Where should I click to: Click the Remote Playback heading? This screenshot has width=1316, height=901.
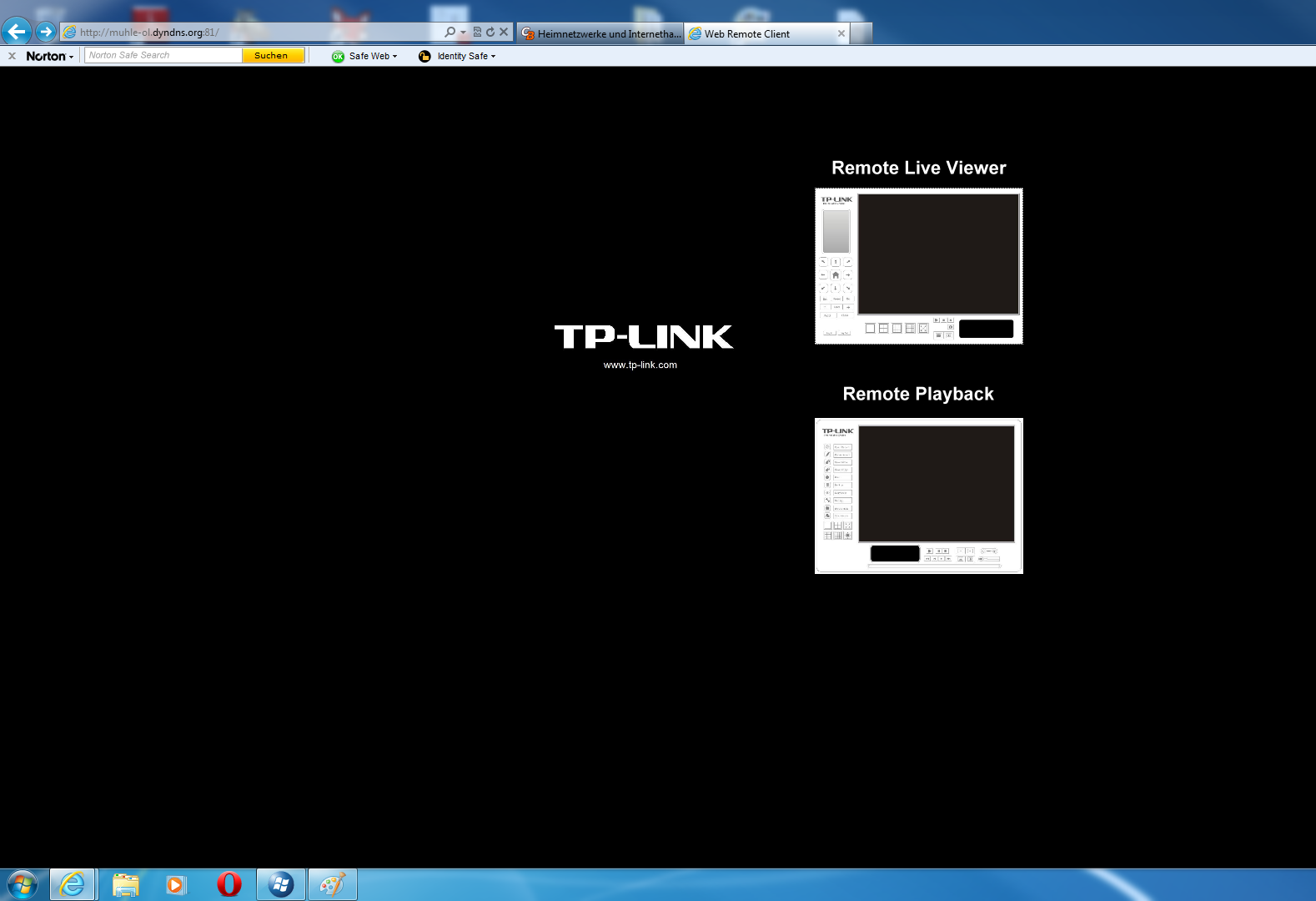point(918,394)
